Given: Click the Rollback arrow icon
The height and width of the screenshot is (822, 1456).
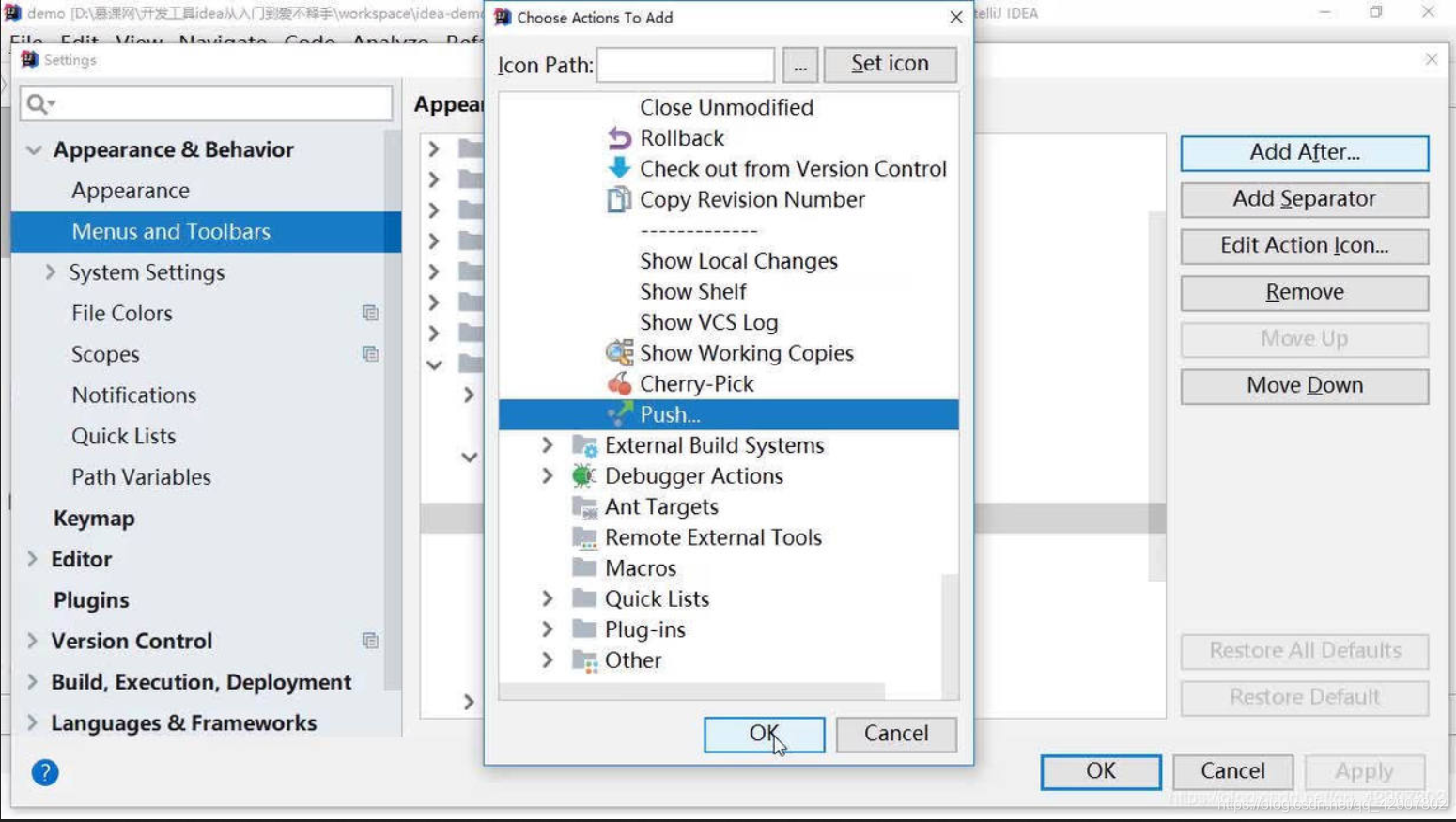Looking at the screenshot, I should pos(619,138).
